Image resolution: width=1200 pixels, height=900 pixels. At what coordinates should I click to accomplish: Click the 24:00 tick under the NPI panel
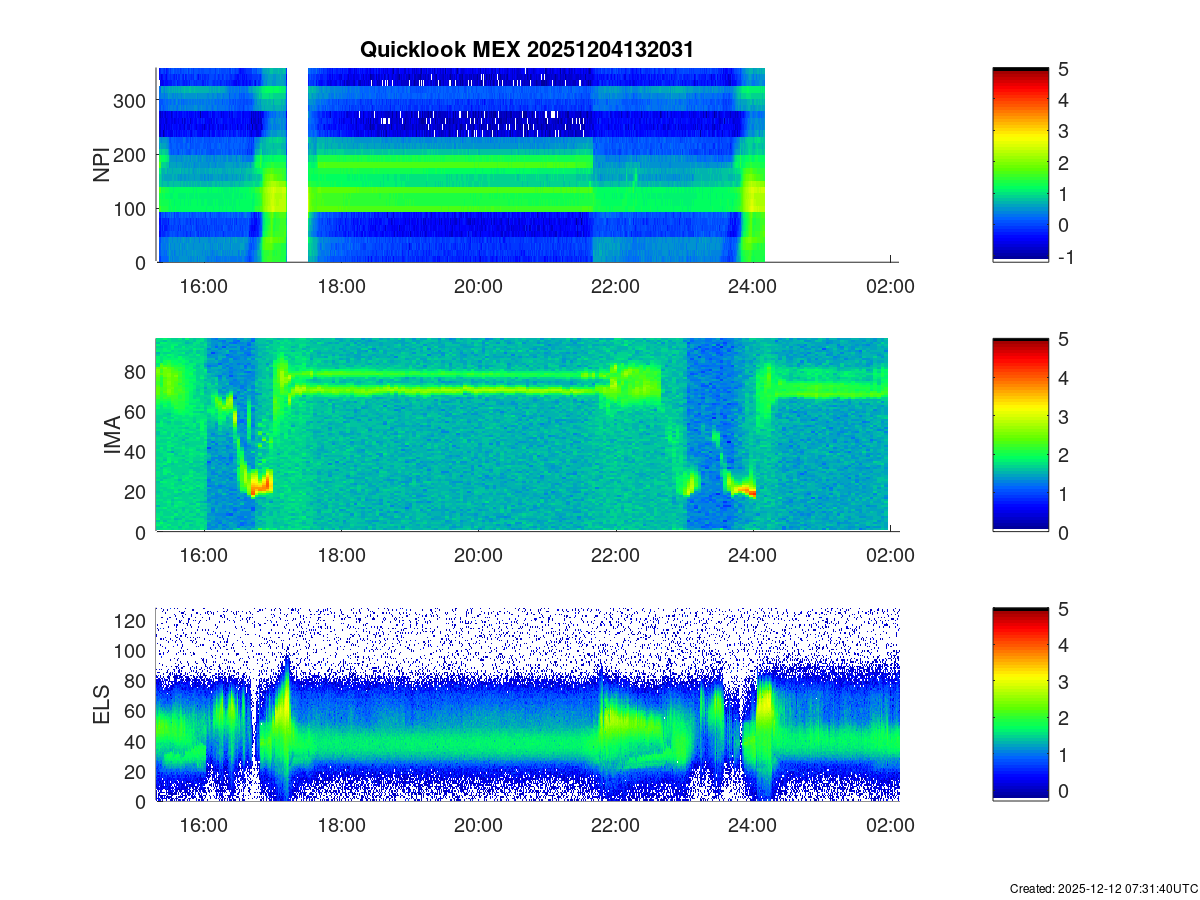point(752,287)
